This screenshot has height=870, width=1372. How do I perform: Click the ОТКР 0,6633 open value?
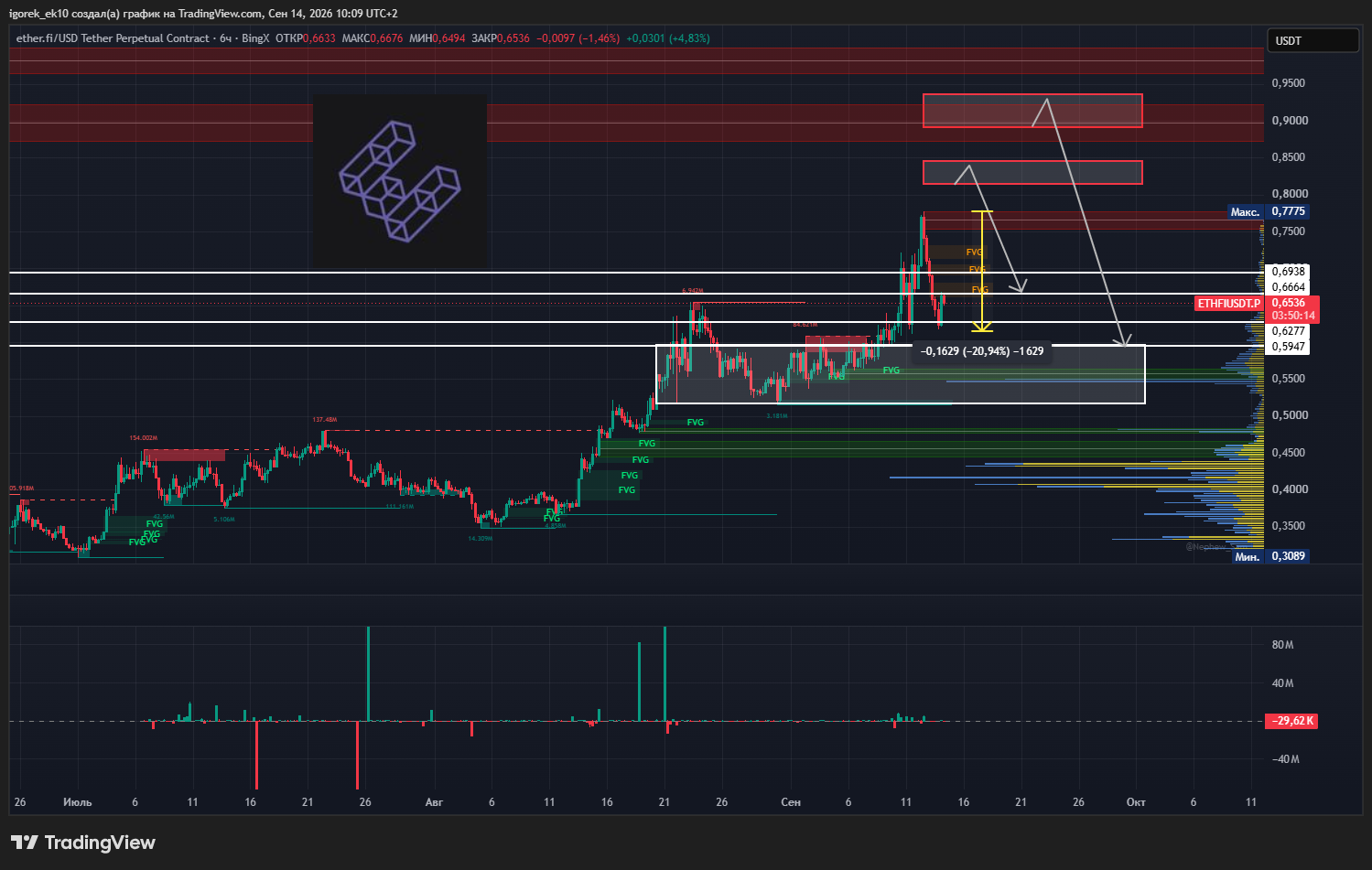(x=305, y=38)
